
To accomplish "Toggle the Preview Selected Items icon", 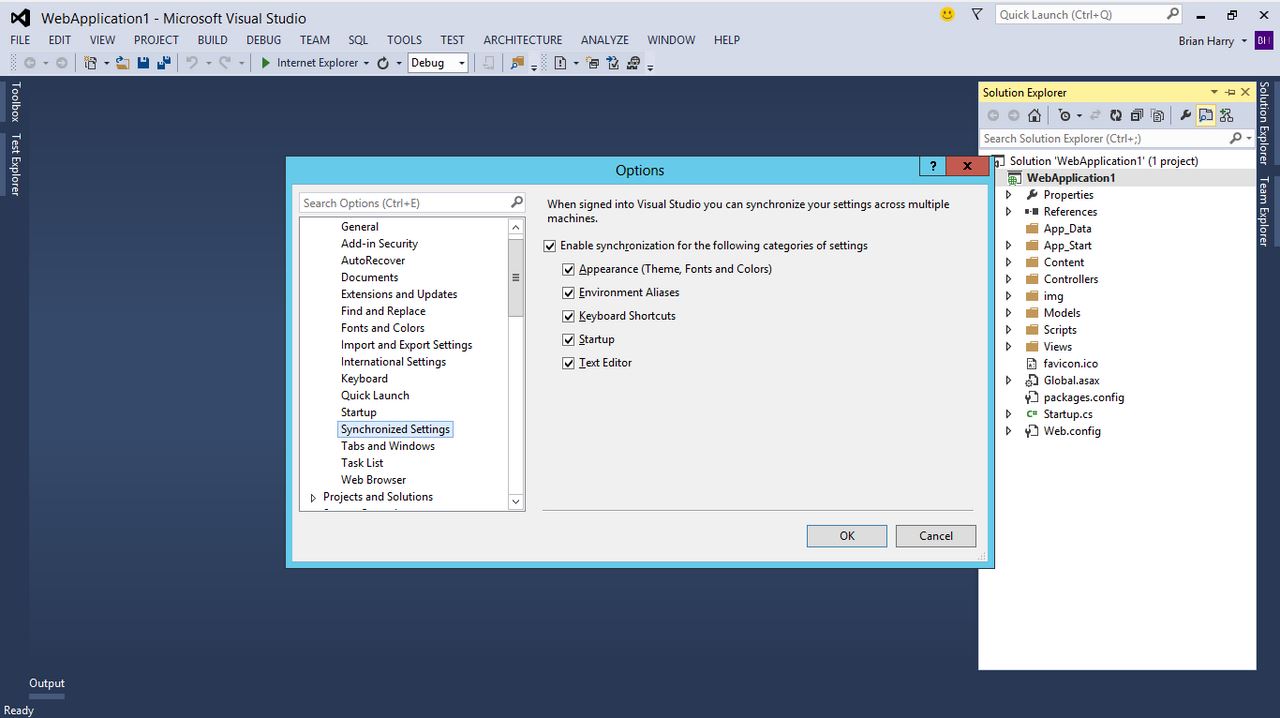I will coord(1206,116).
